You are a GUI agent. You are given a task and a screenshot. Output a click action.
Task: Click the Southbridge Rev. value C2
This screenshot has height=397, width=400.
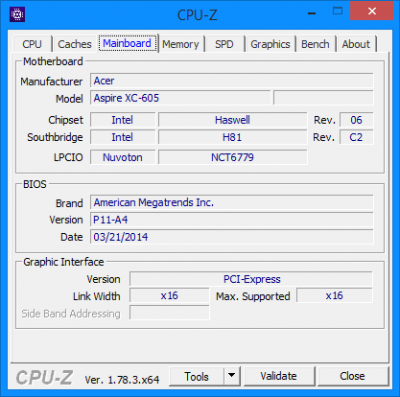356,137
